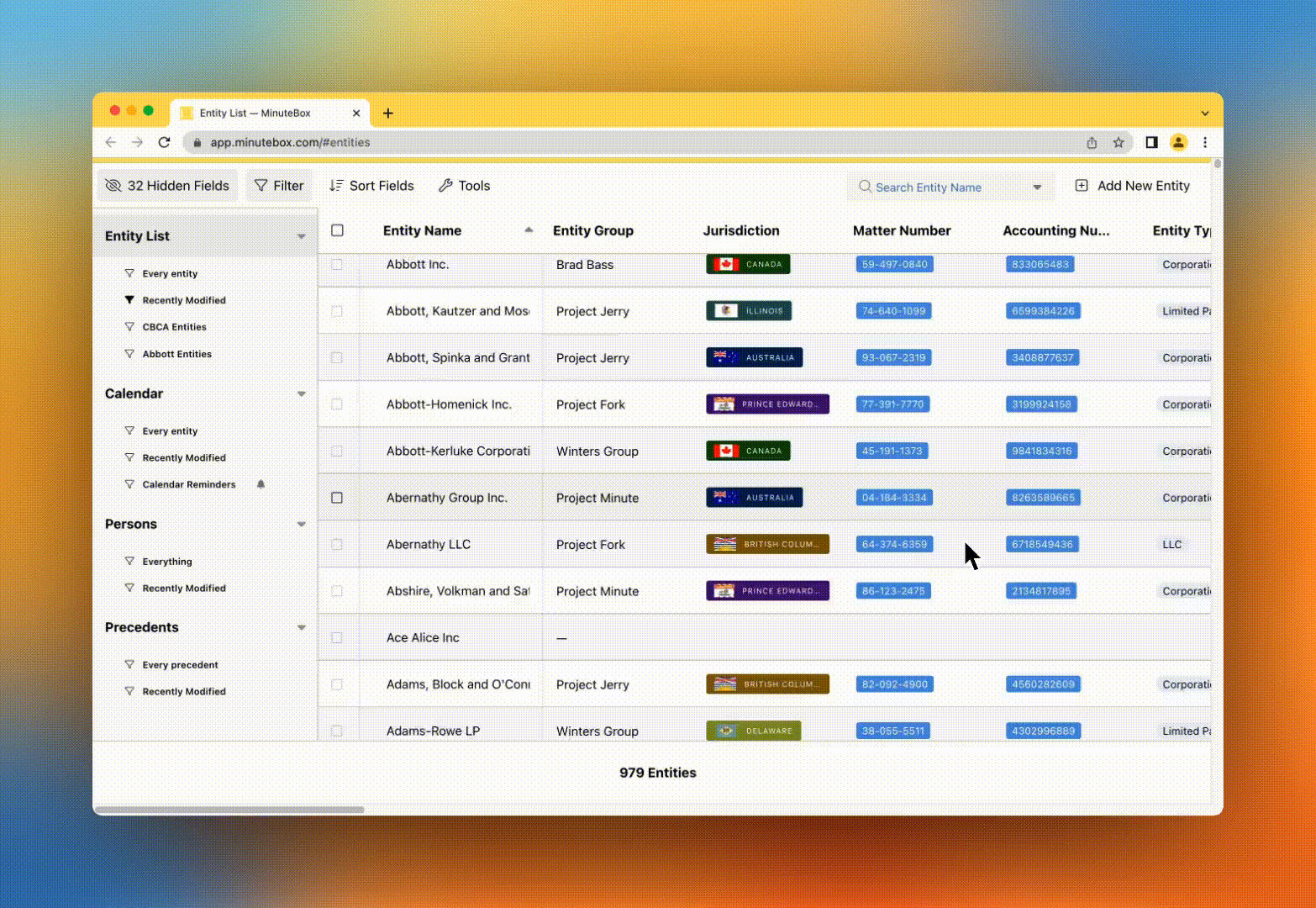Click the share icon in address bar
This screenshot has height=908, width=1316.
[1092, 143]
